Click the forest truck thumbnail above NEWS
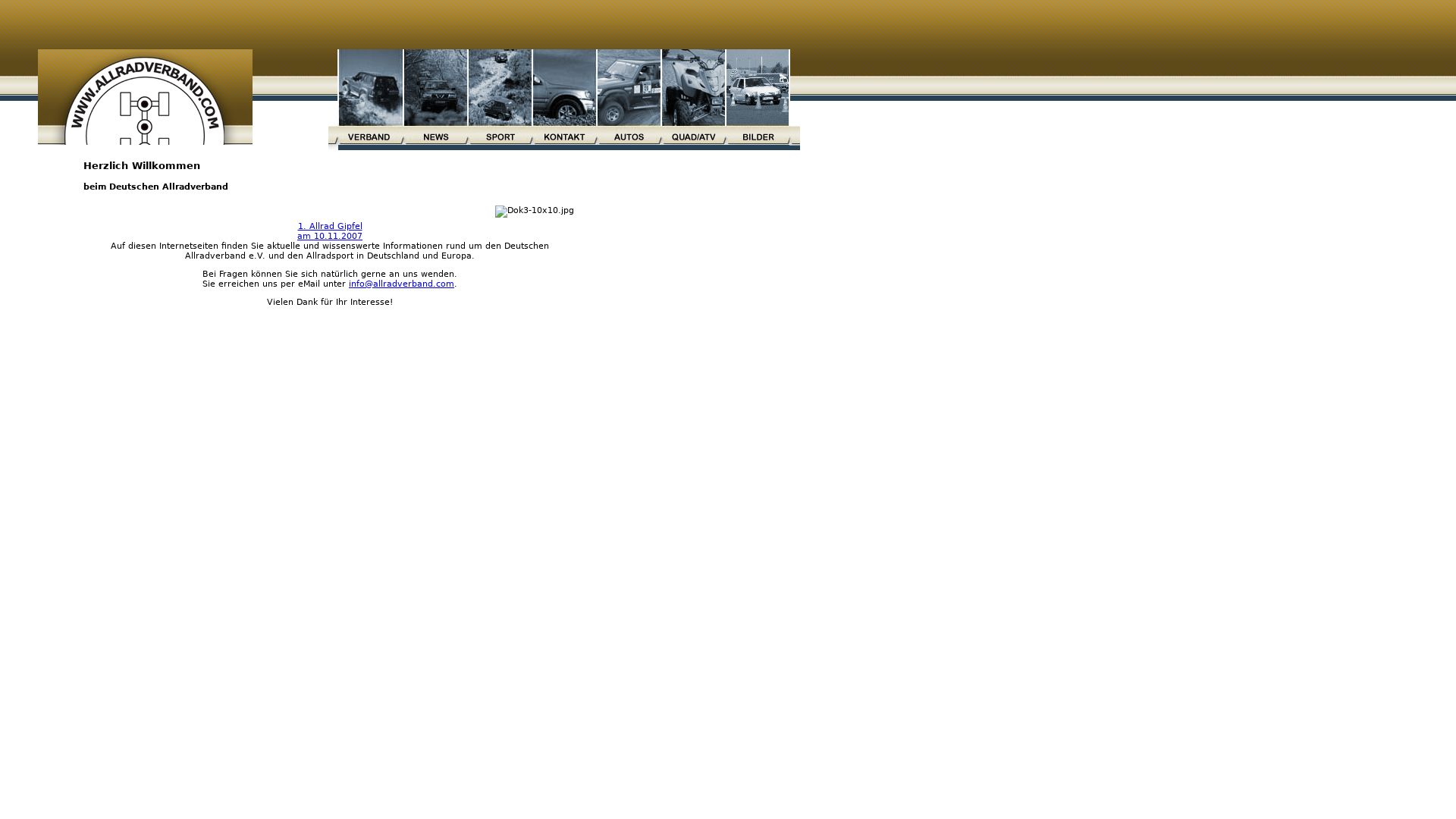This screenshot has height=819, width=1456. coord(435,87)
